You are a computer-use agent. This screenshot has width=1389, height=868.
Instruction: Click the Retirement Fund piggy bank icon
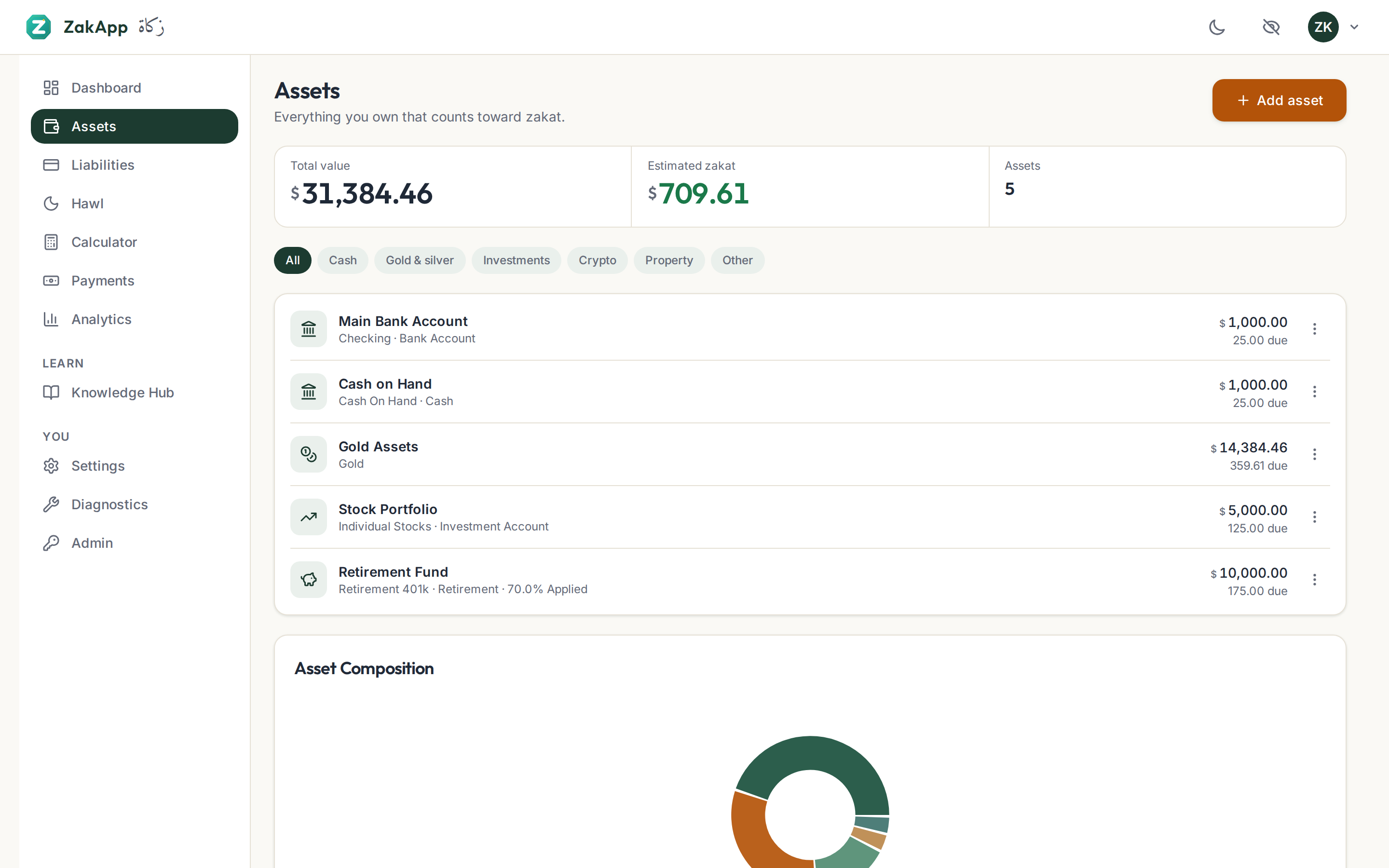coord(309,579)
